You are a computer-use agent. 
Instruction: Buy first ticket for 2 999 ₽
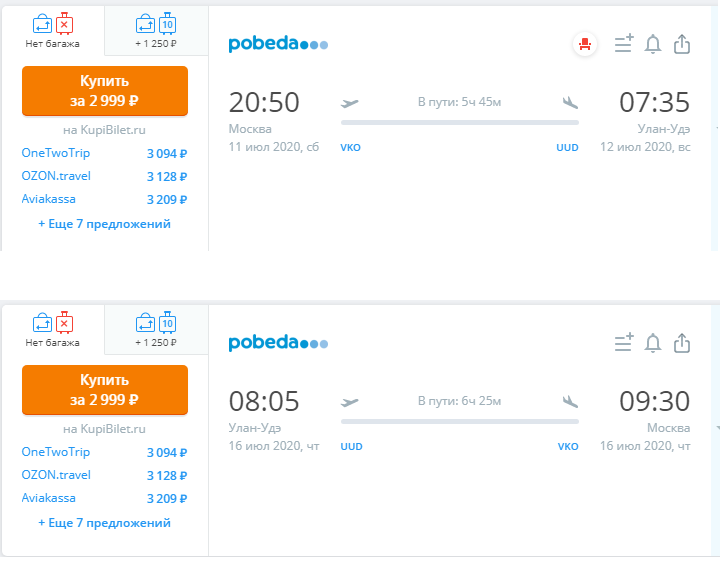[105, 91]
